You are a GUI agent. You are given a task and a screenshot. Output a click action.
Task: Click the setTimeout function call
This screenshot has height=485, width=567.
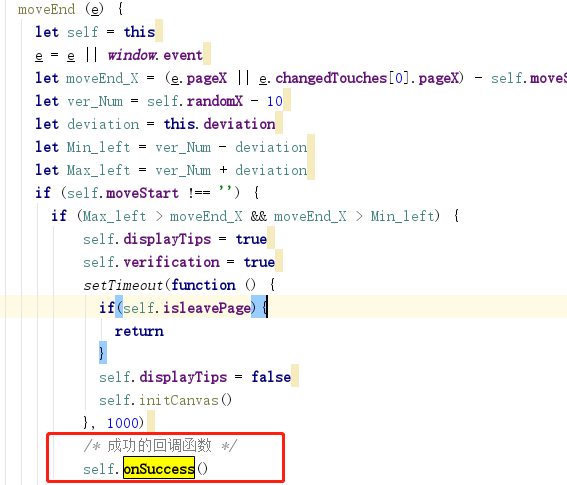point(124,285)
